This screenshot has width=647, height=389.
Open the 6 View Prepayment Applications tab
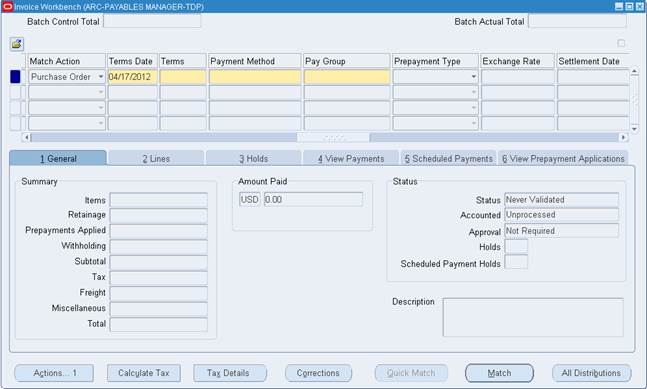click(563, 158)
